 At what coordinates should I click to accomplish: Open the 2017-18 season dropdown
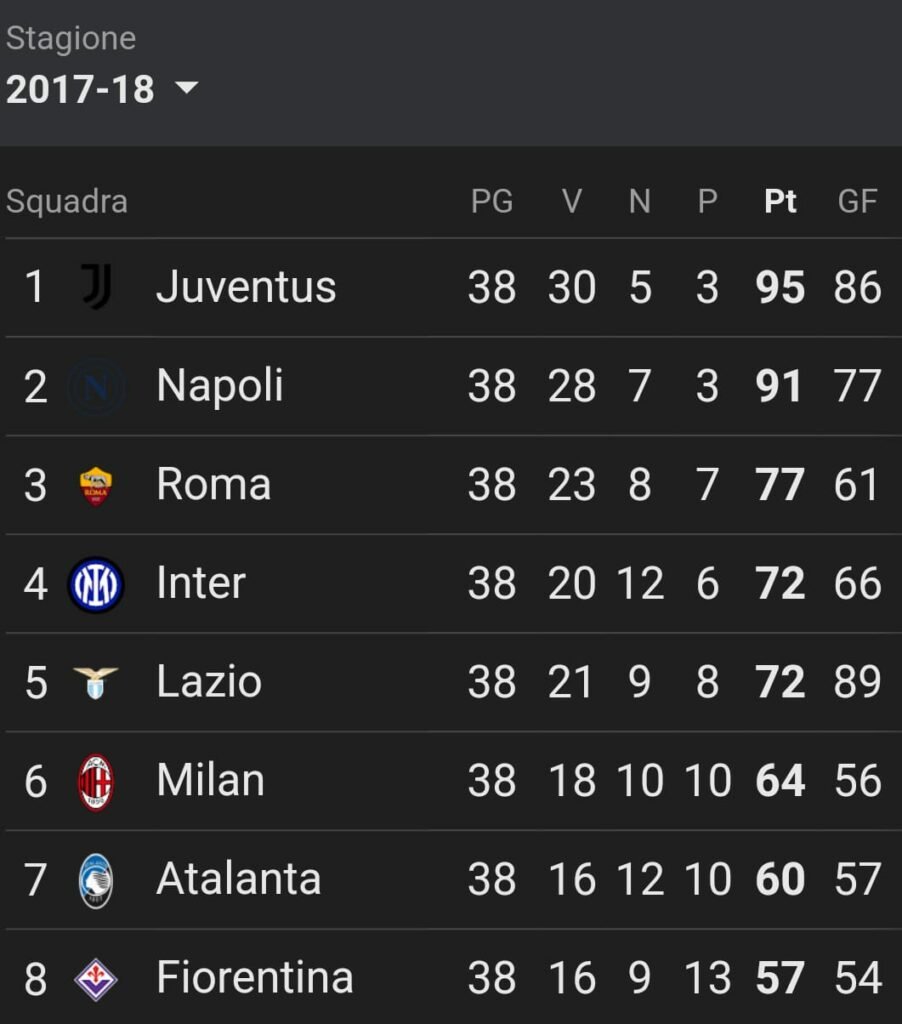coord(102,88)
